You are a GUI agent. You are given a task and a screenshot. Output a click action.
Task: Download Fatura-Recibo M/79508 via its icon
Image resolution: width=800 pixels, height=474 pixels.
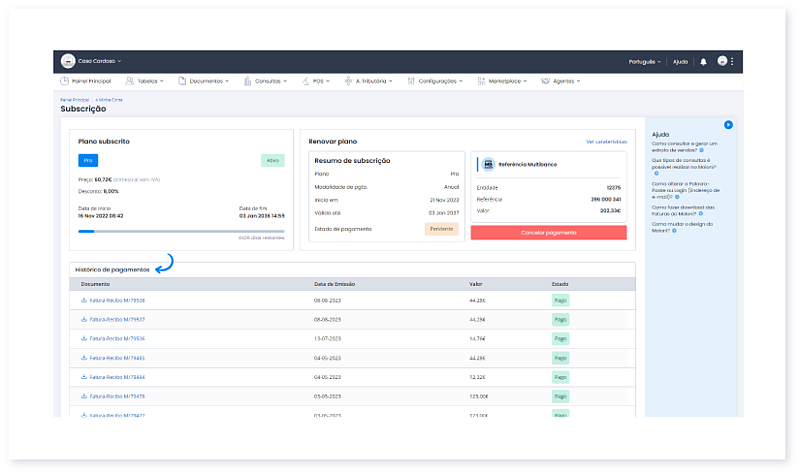(x=84, y=300)
